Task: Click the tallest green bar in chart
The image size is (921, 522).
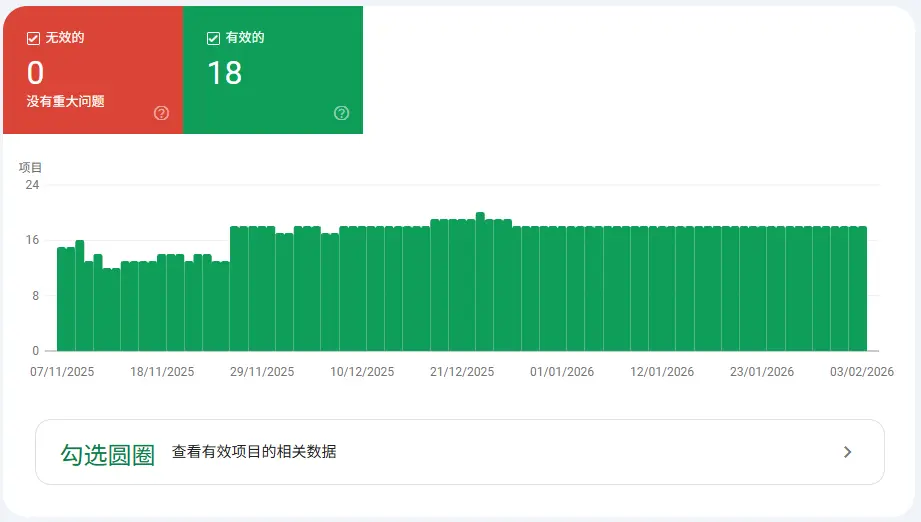Action: (480, 281)
